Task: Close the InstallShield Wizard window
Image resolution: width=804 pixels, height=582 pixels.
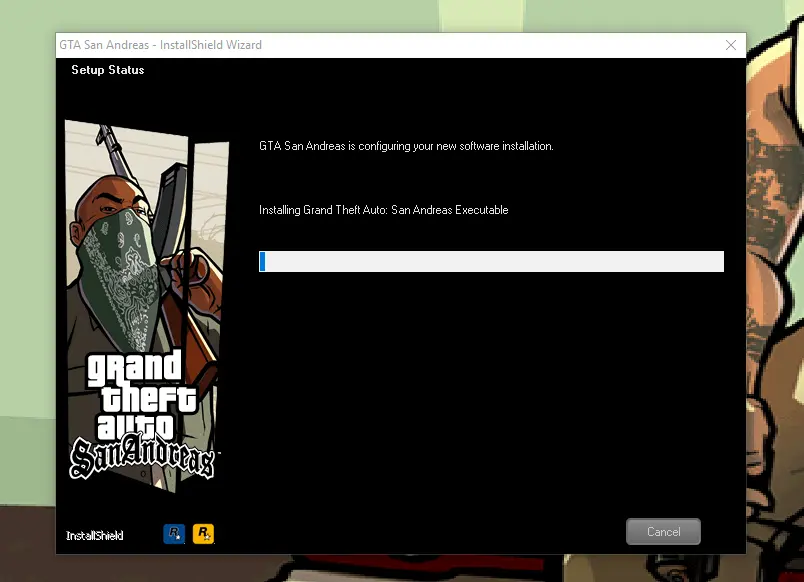Action: (x=731, y=45)
